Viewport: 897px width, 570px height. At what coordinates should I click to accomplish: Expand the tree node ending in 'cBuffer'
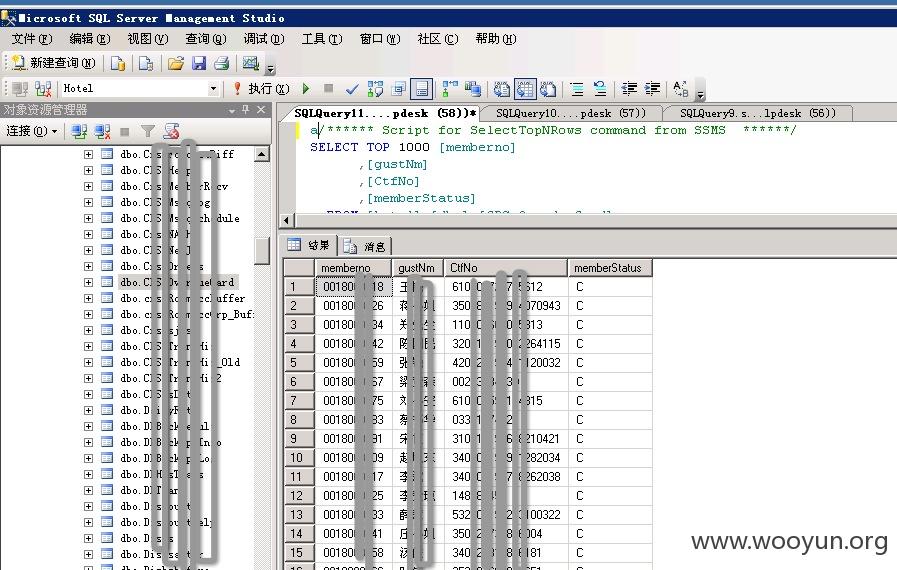click(x=88, y=298)
